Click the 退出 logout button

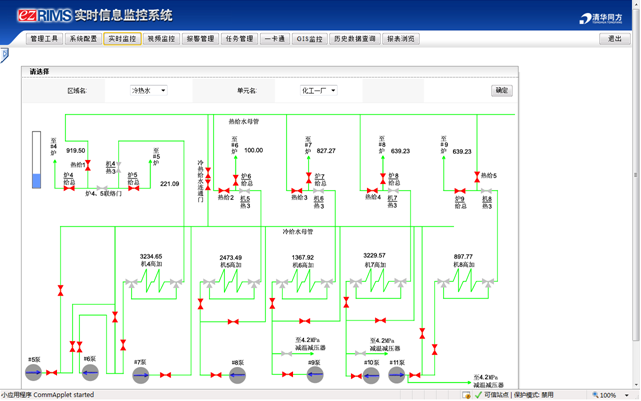tap(614, 39)
